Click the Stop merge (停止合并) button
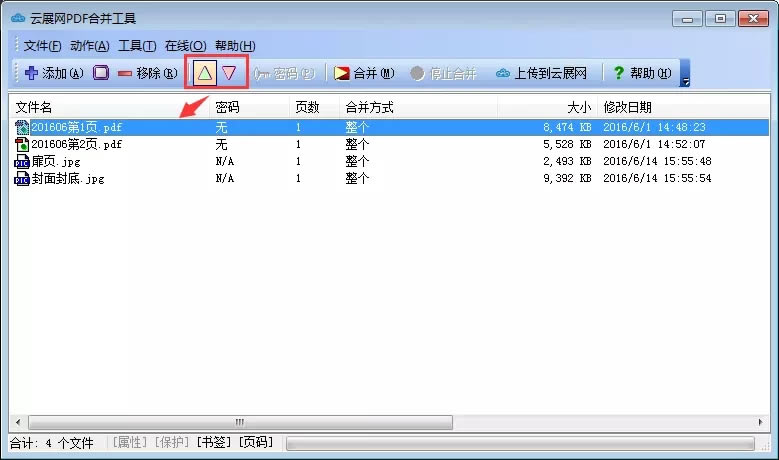 tap(444, 74)
